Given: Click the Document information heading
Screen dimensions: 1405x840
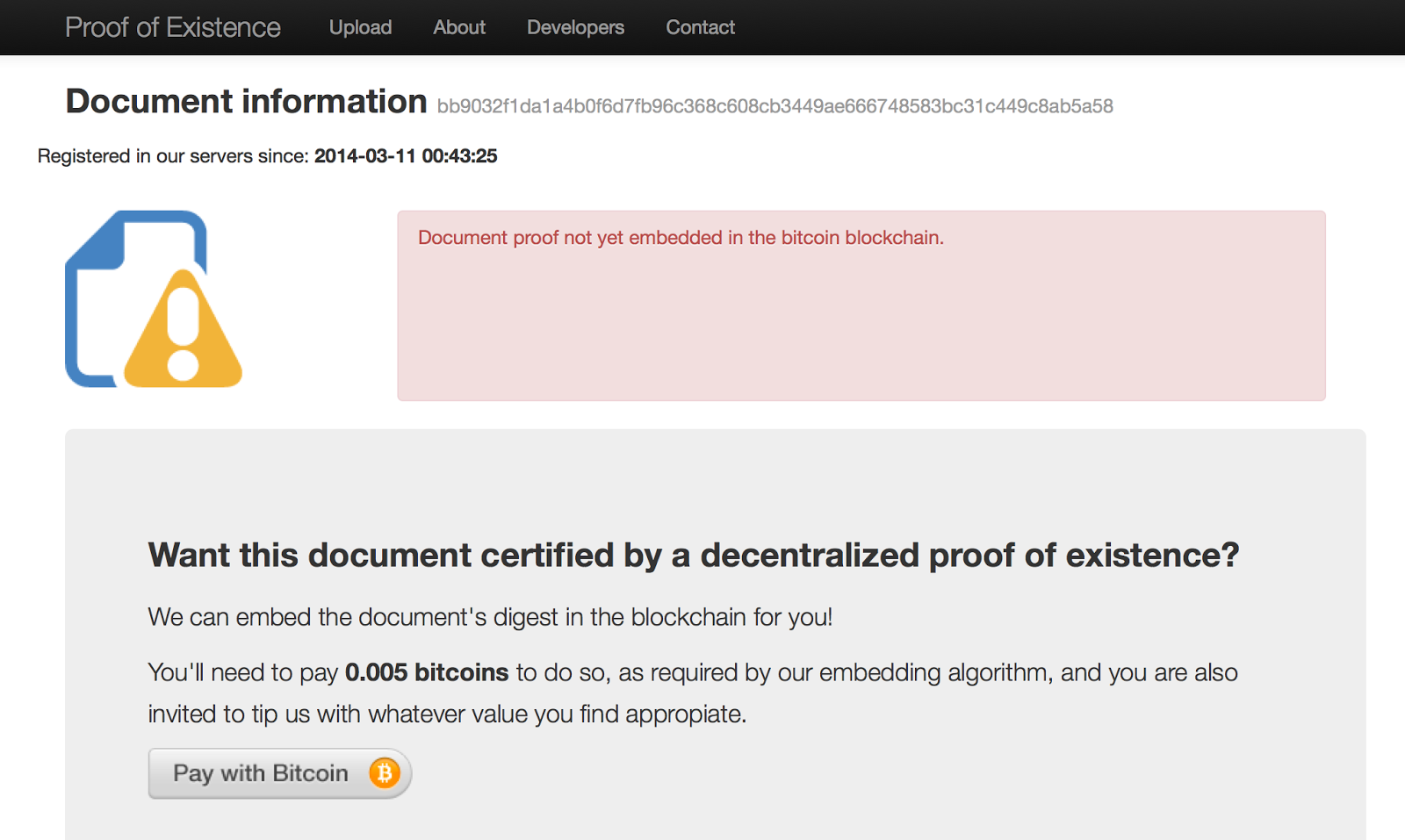Looking at the screenshot, I should click(x=247, y=102).
